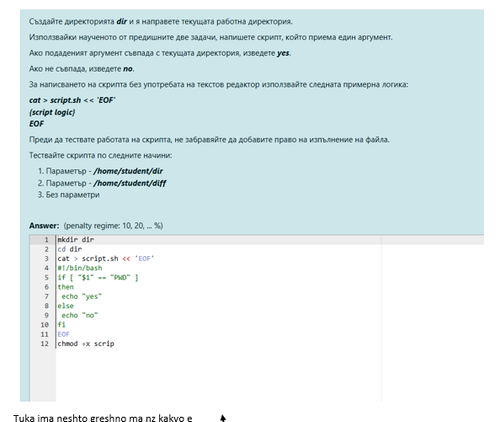Screen dimensions: 500x422
Task: Click code line 1 'mkdir dir'
Action: (x=76, y=240)
